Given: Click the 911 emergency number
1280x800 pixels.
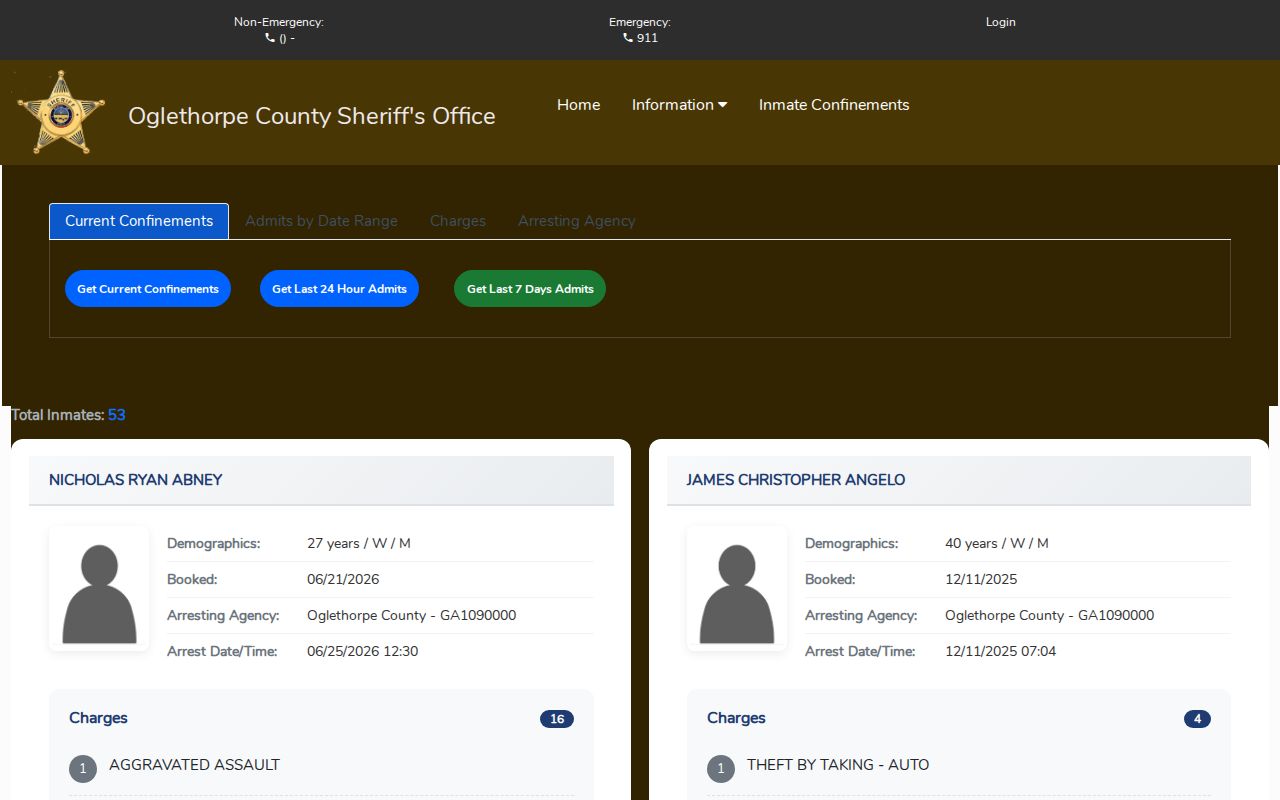Looking at the screenshot, I should tap(647, 38).
